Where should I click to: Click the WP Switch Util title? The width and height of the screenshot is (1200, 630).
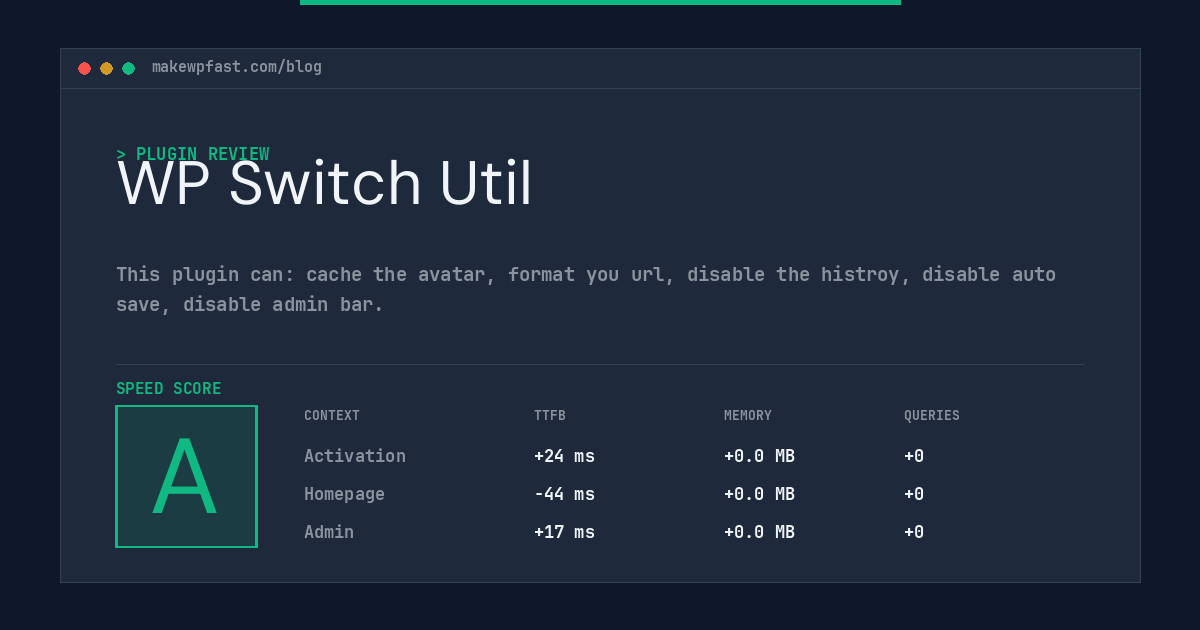point(325,184)
